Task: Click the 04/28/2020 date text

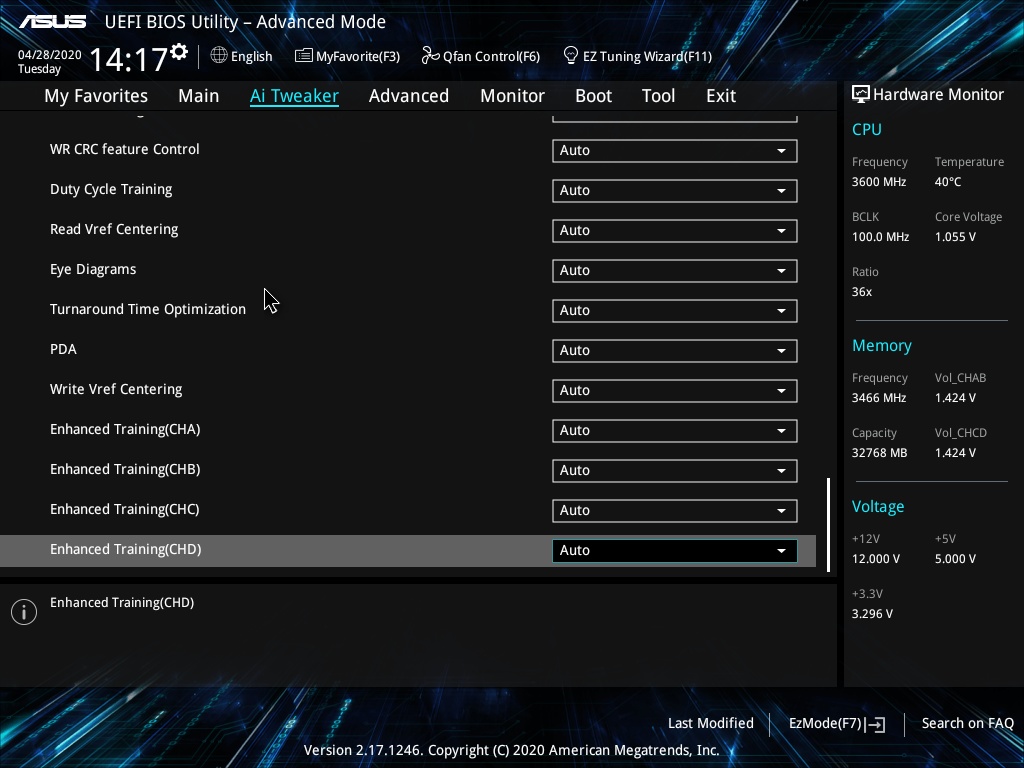Action: tap(50, 55)
